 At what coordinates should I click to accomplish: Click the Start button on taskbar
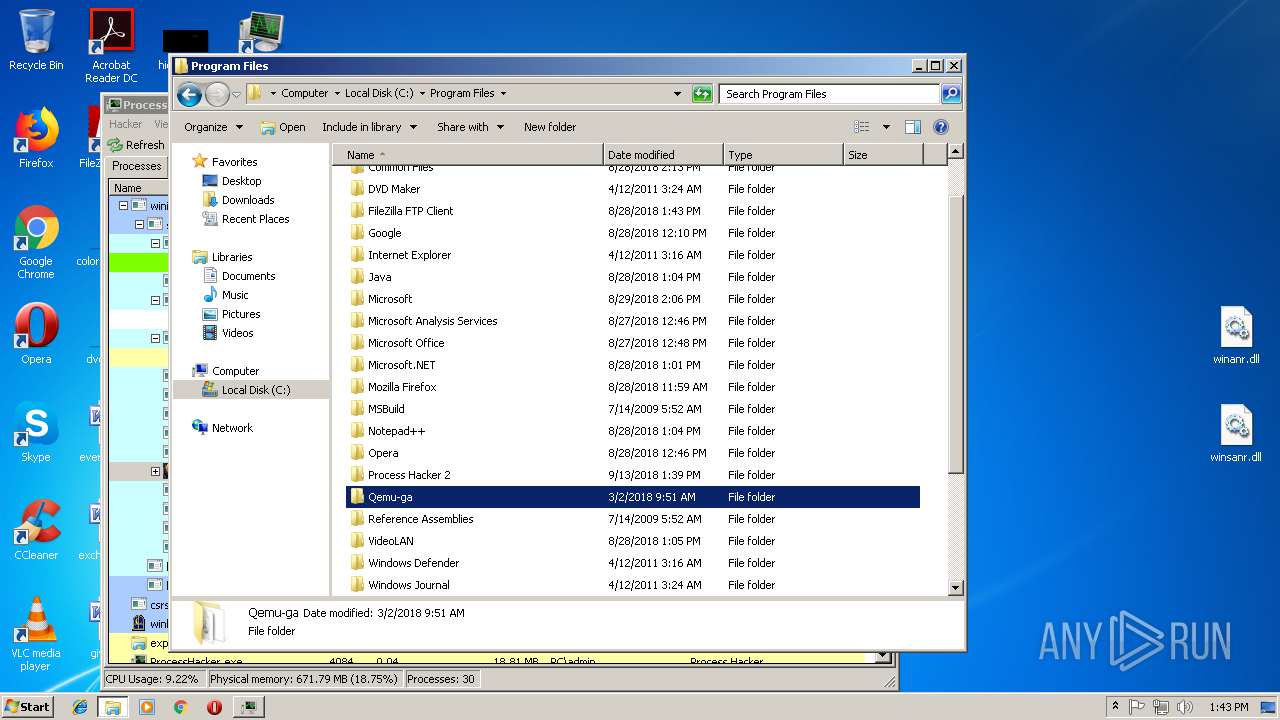[27, 706]
